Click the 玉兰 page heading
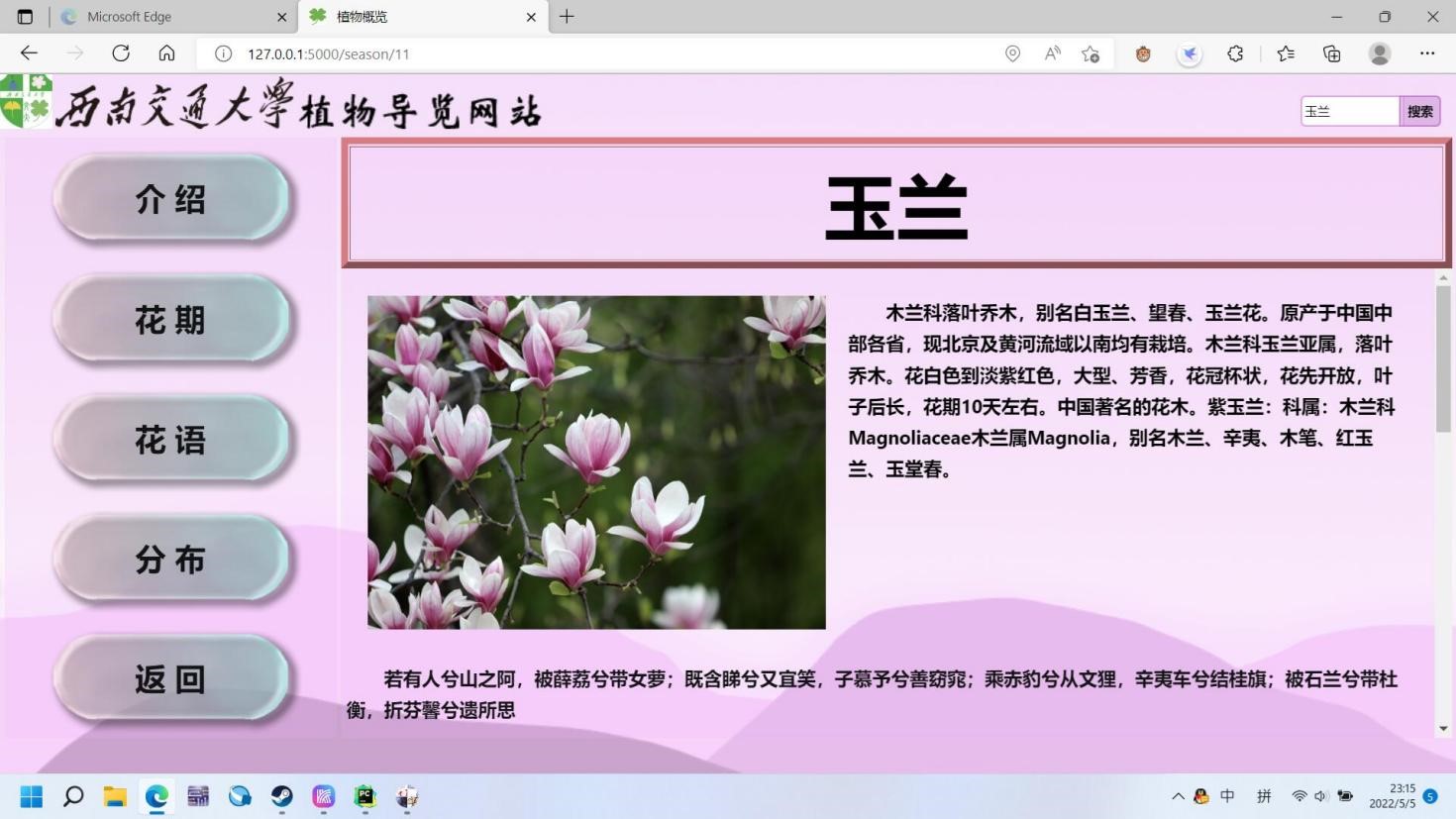This screenshot has width=1456, height=819. coord(896,207)
